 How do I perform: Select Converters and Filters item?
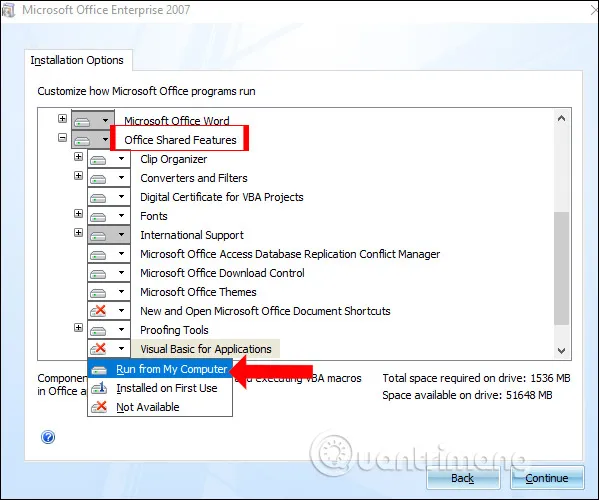[x=194, y=178]
